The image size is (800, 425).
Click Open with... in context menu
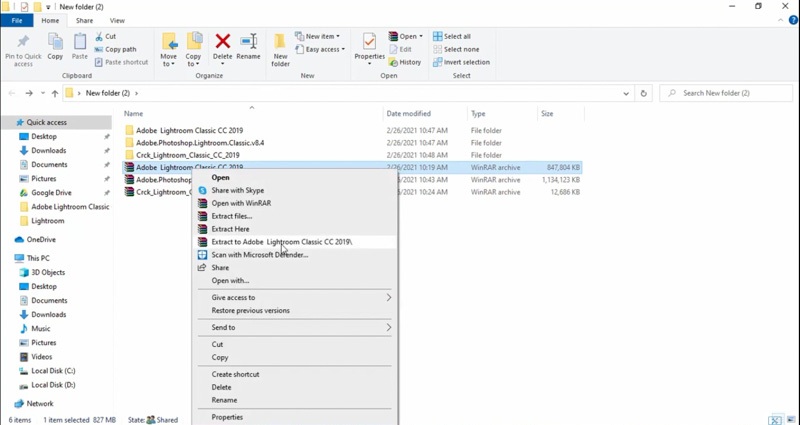click(294, 281)
